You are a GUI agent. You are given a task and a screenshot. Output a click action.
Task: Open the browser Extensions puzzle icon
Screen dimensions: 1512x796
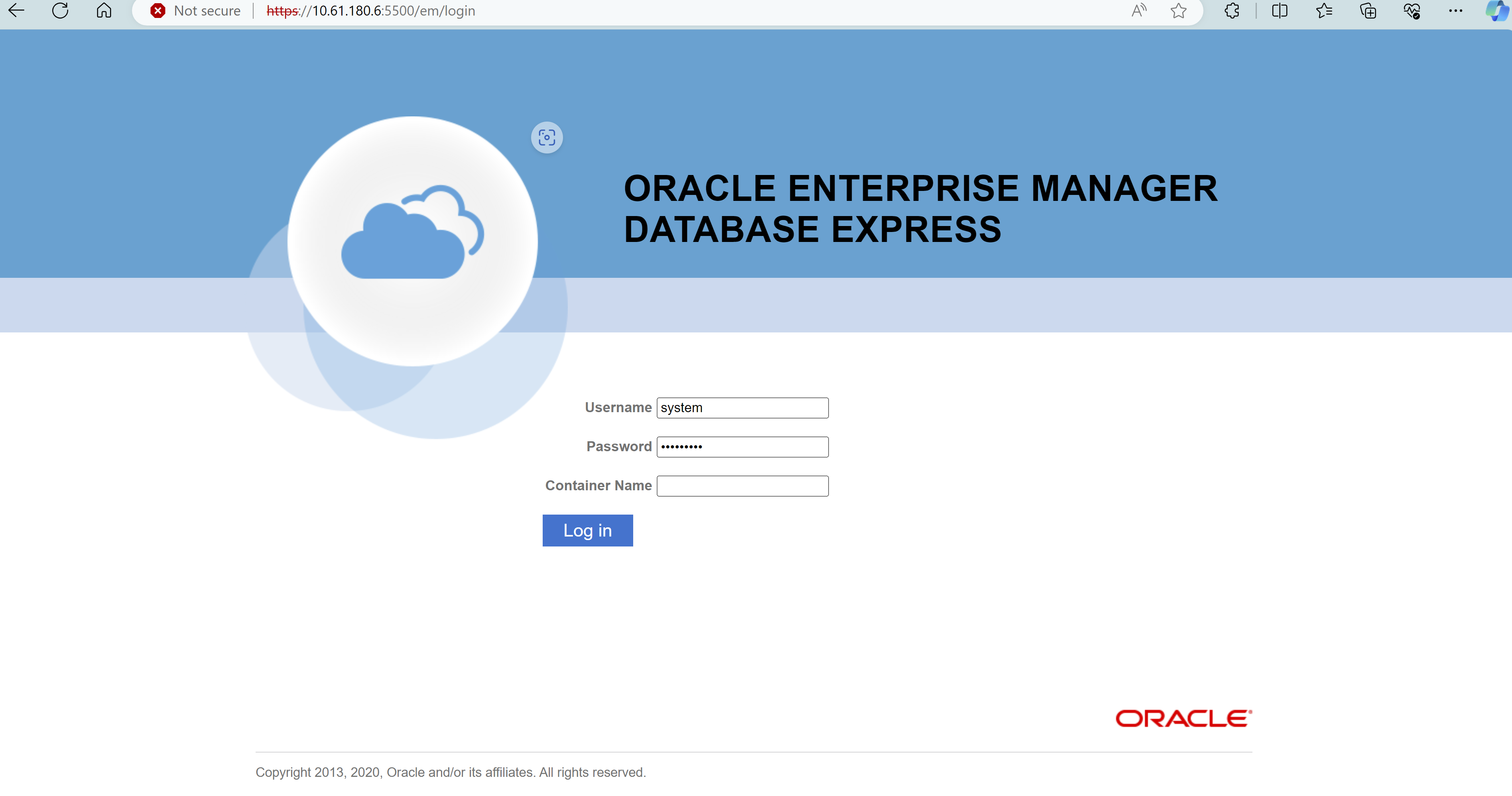click(1232, 10)
